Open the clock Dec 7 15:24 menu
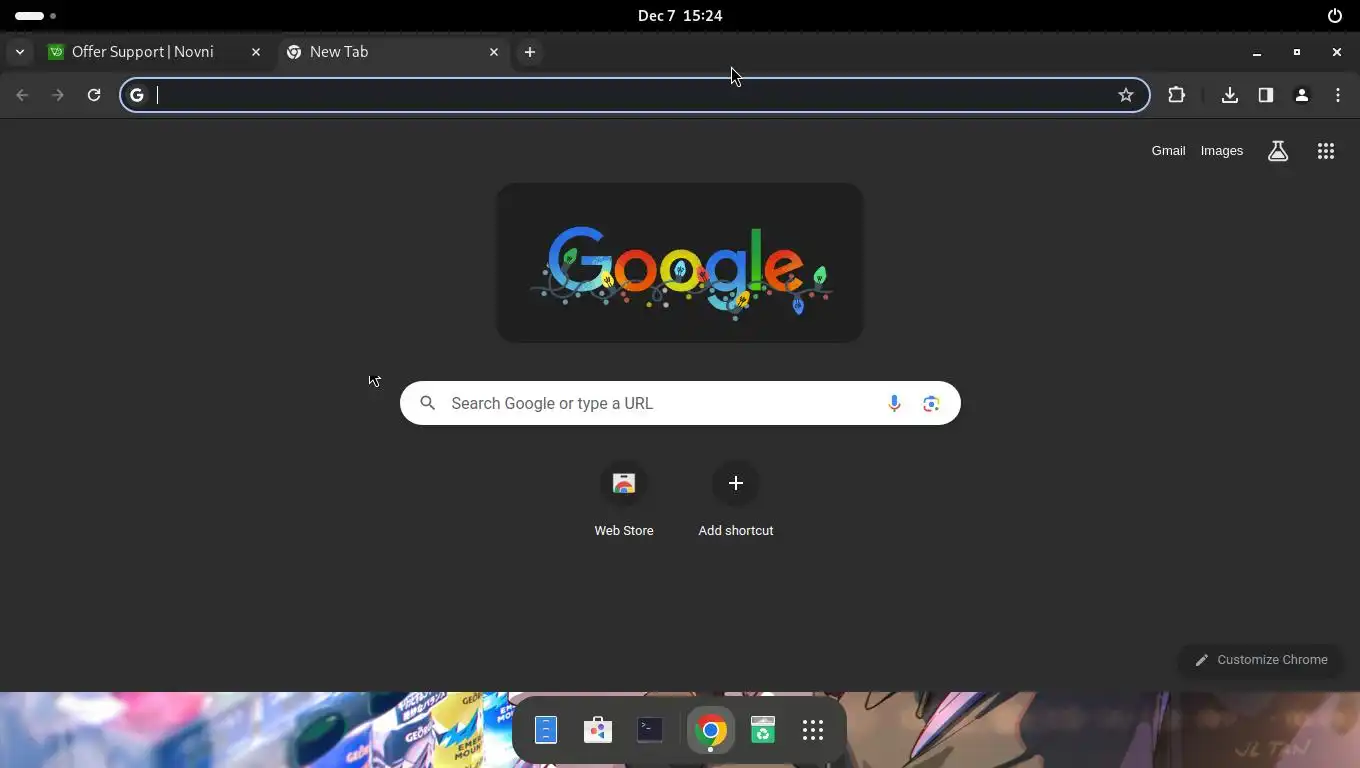1360x768 pixels. (x=680, y=15)
